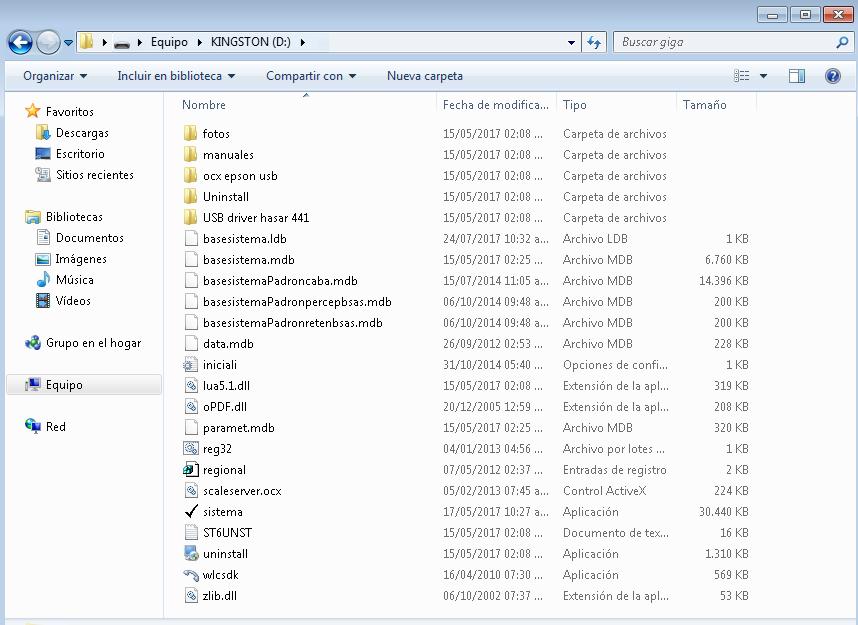858x625 pixels.
Task: Open the Música library
Action: coord(74,280)
